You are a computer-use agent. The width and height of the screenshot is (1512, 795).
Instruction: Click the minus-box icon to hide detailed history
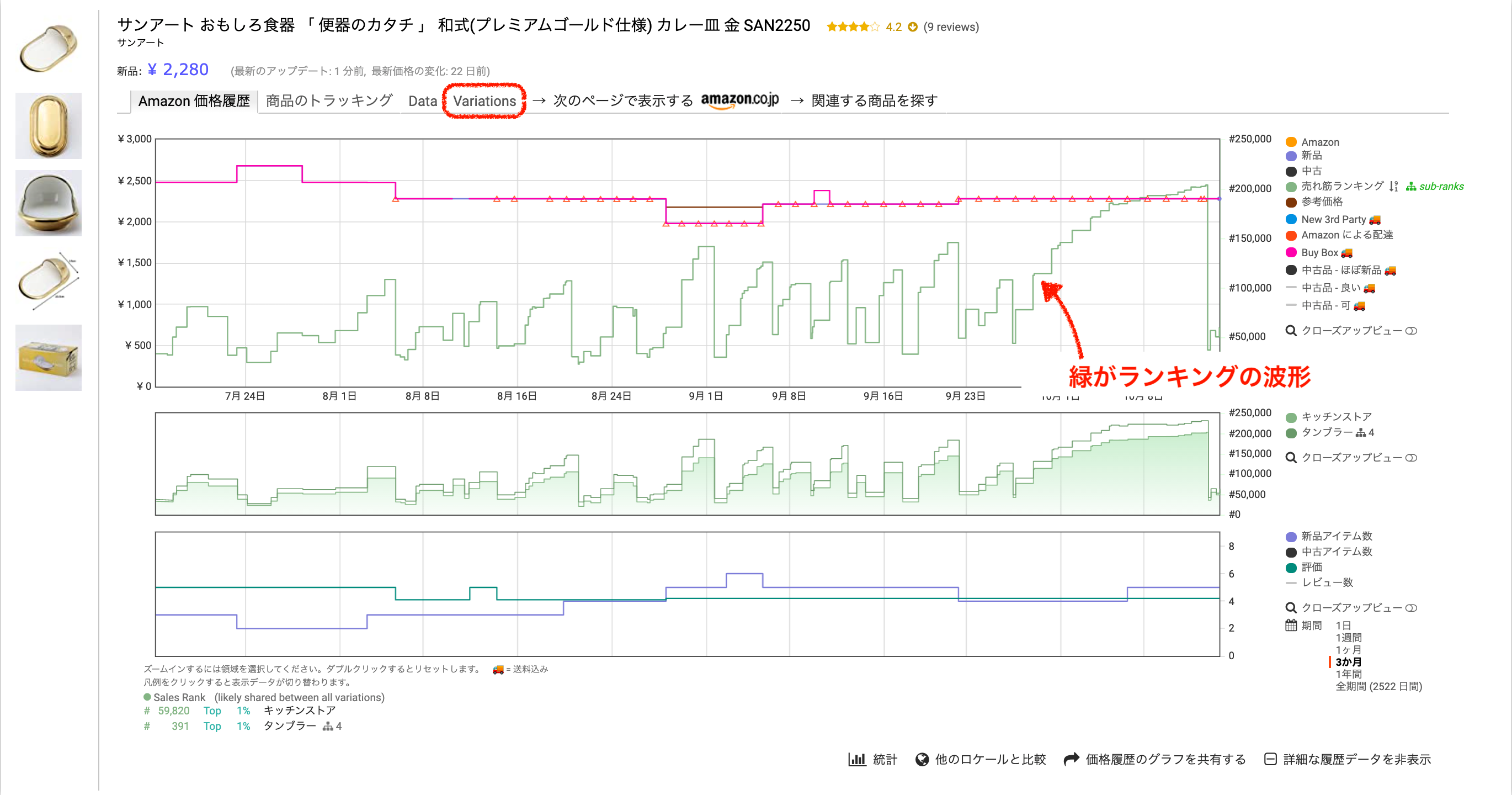pyautogui.click(x=1270, y=759)
